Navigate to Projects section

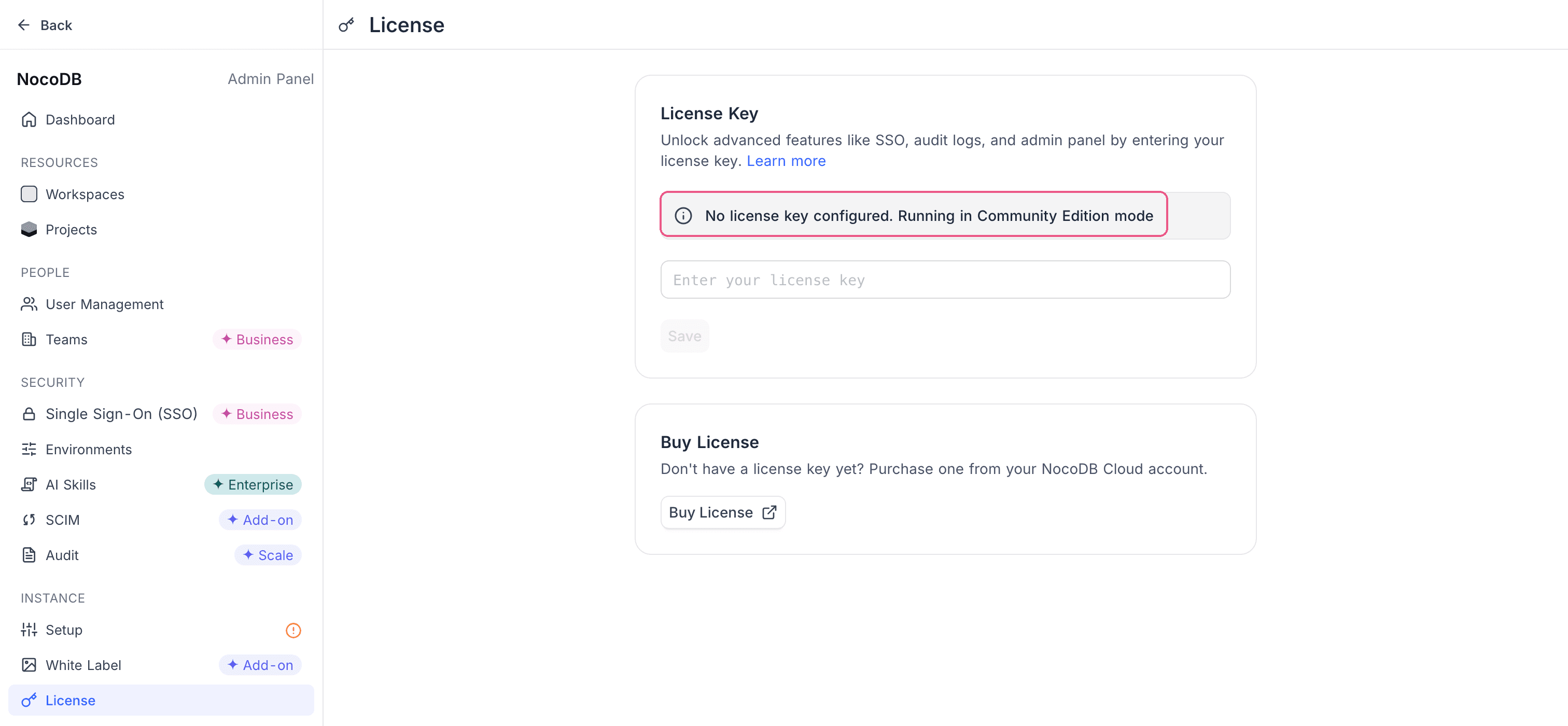point(161,229)
